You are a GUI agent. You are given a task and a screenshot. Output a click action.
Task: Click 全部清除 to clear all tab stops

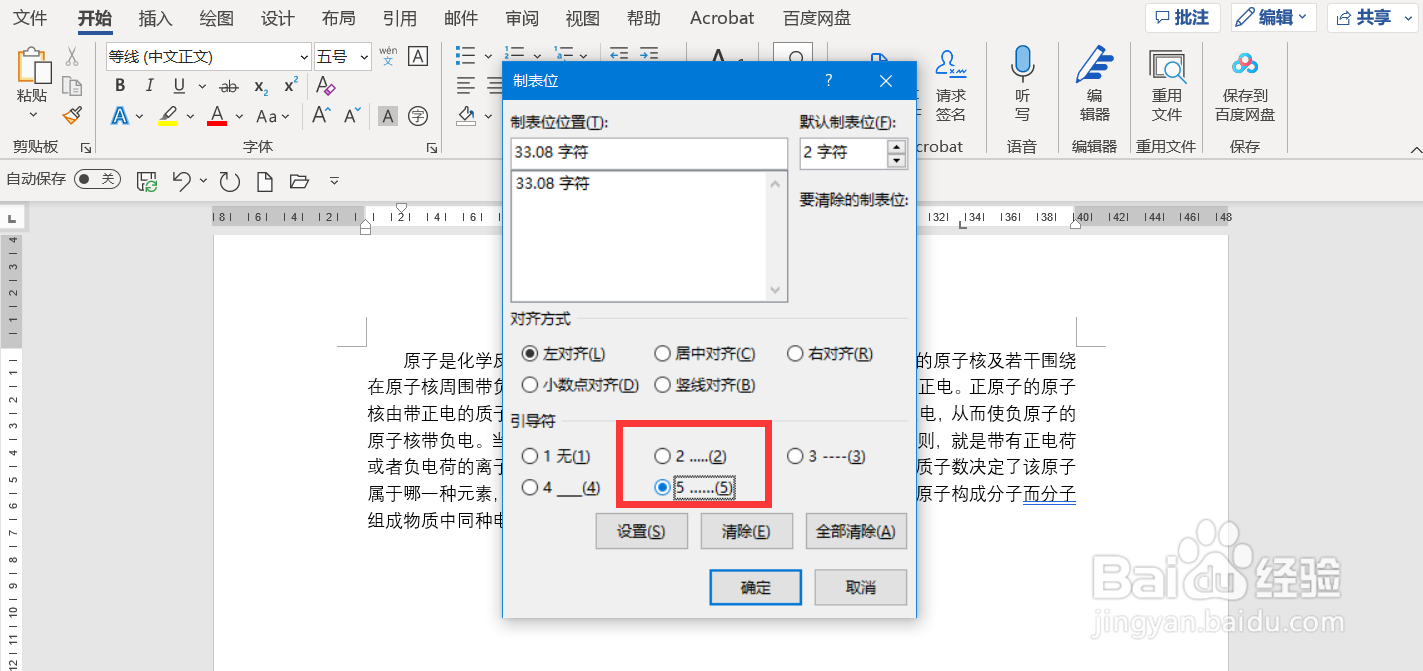856,531
